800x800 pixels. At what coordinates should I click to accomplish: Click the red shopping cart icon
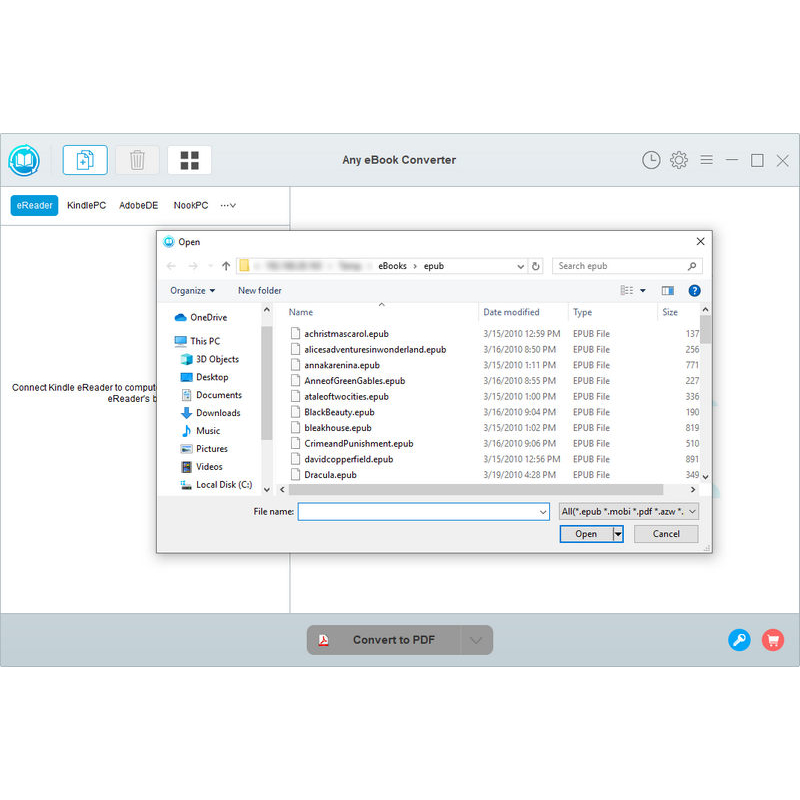pos(772,640)
